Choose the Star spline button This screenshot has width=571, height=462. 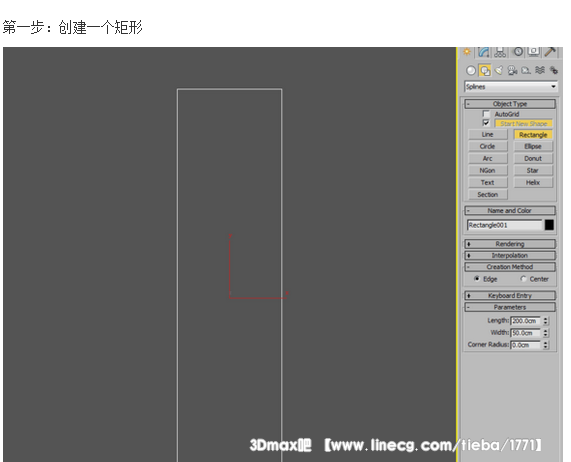(x=533, y=170)
